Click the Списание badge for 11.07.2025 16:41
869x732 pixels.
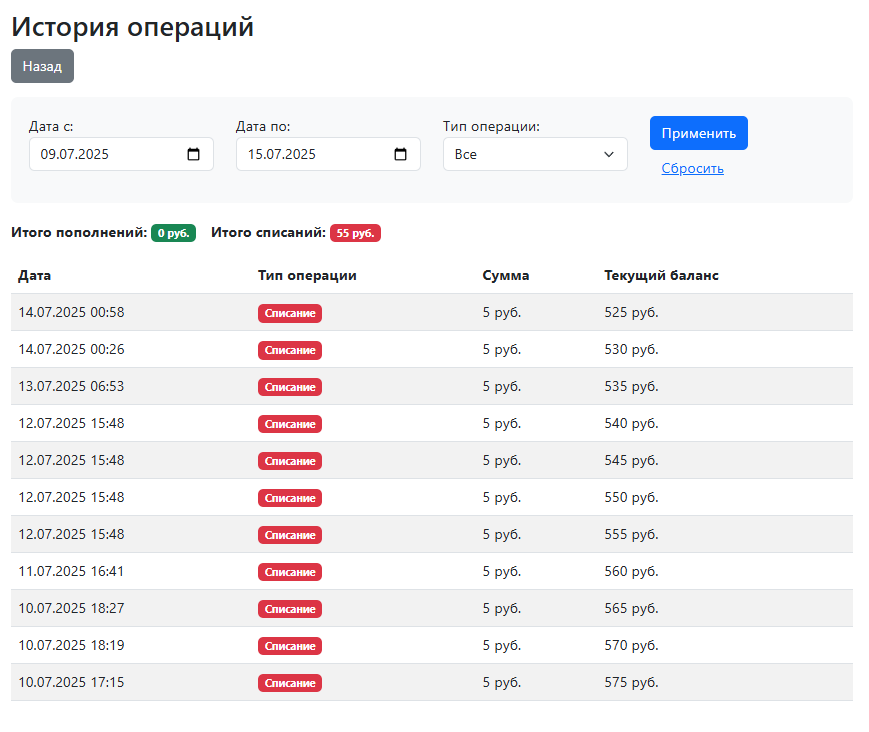(x=290, y=572)
